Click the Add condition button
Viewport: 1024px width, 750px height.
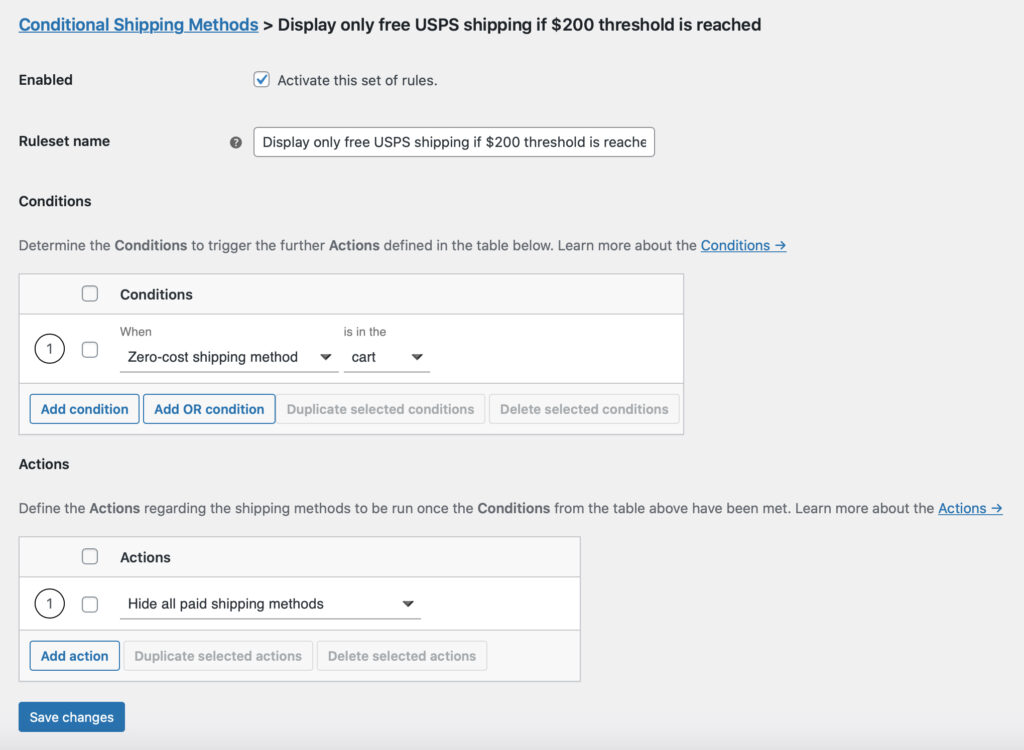84,408
